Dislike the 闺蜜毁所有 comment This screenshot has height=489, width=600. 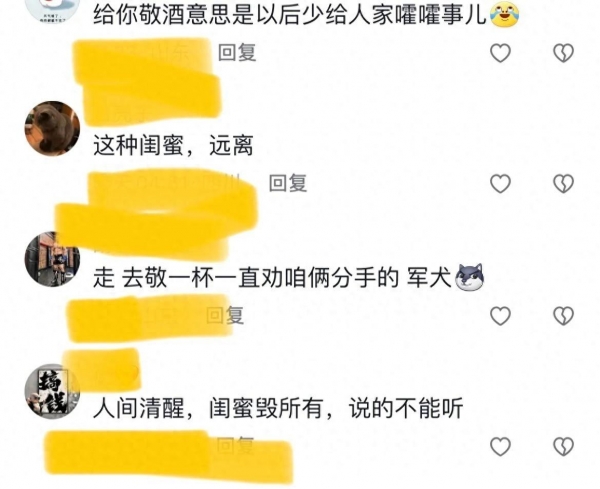[563, 446]
